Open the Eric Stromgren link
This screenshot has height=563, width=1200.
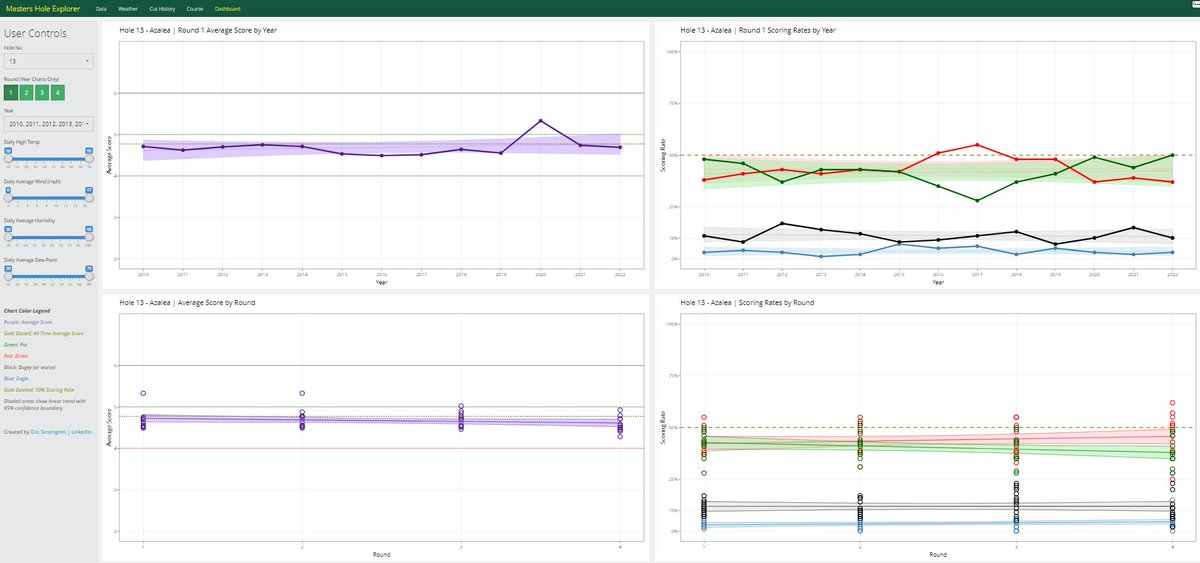(x=49, y=432)
